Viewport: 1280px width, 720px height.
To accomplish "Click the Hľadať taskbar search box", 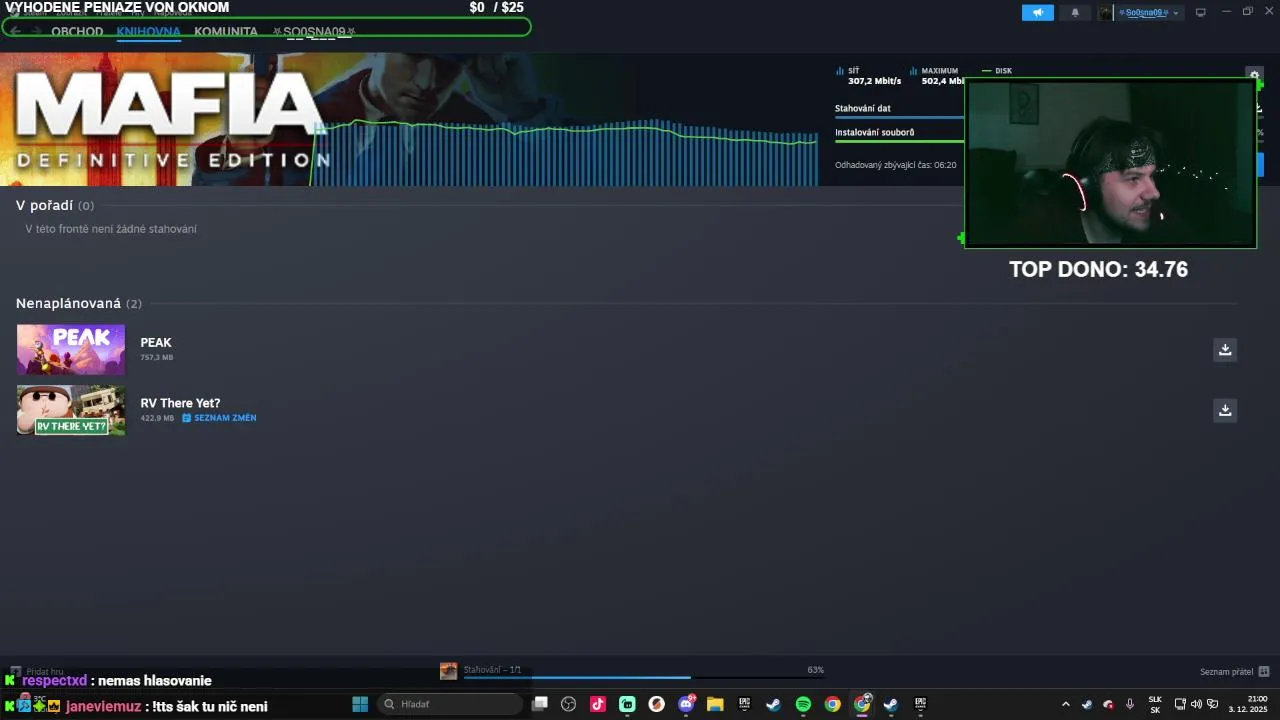I will tap(450, 704).
